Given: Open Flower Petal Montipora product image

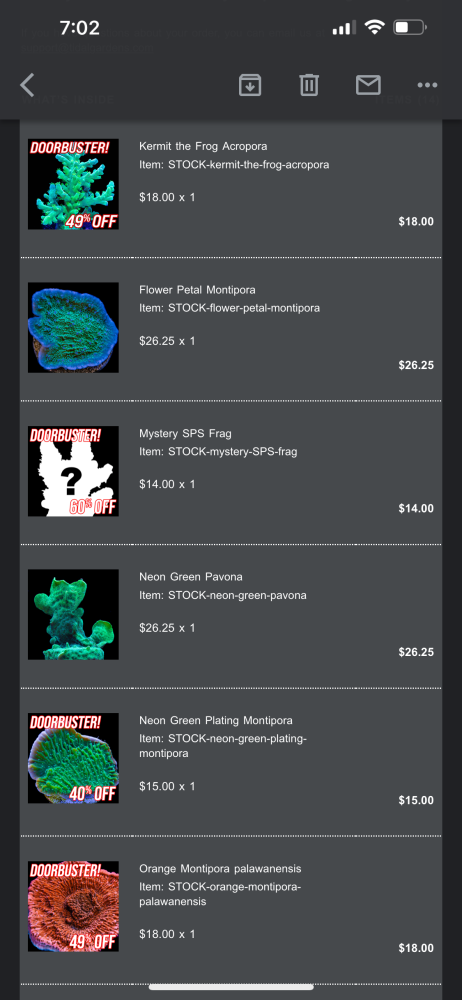Looking at the screenshot, I should pos(73,328).
